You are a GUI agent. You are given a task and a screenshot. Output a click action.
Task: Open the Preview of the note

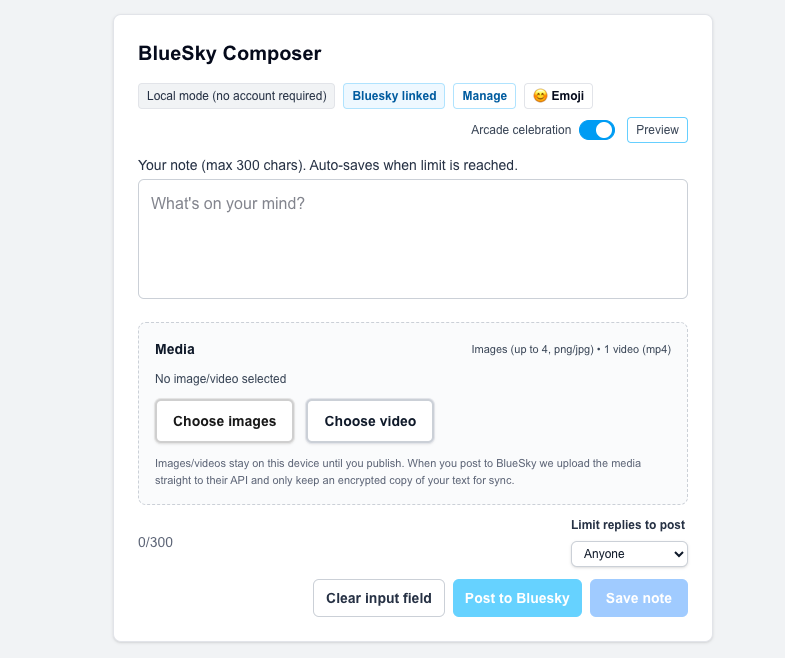(x=657, y=130)
